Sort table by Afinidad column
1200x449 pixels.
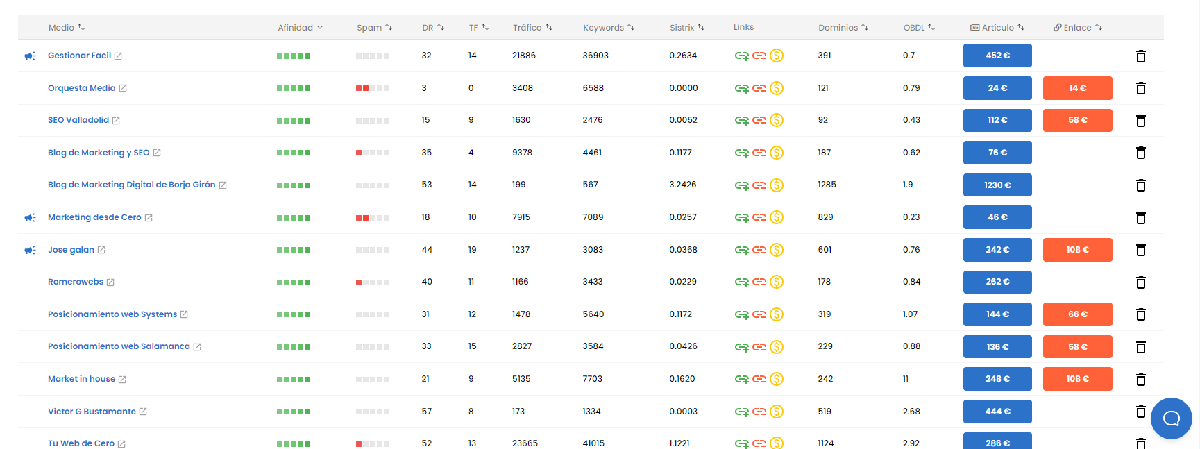click(x=300, y=27)
